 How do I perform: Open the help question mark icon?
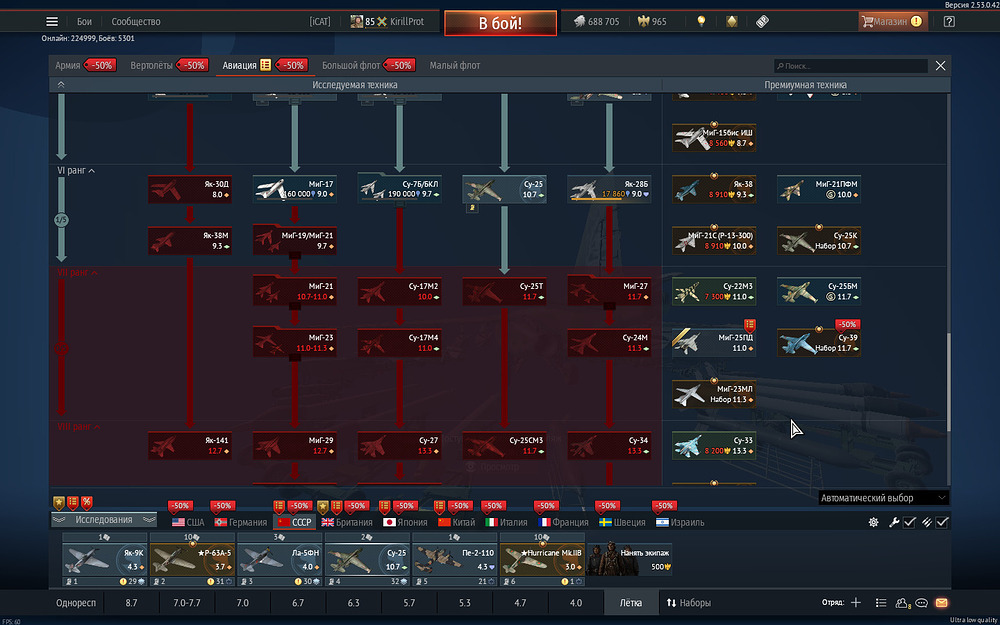click(x=949, y=21)
